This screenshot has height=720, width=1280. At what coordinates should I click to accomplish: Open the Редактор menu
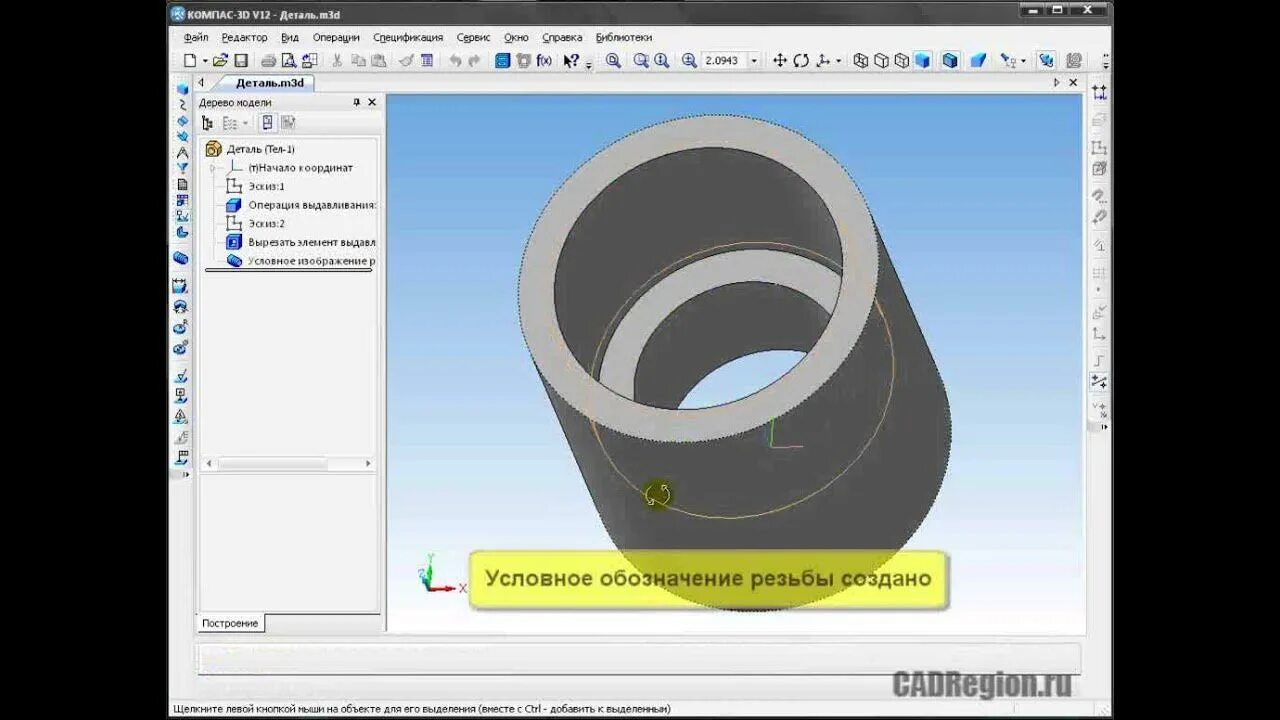tap(244, 37)
